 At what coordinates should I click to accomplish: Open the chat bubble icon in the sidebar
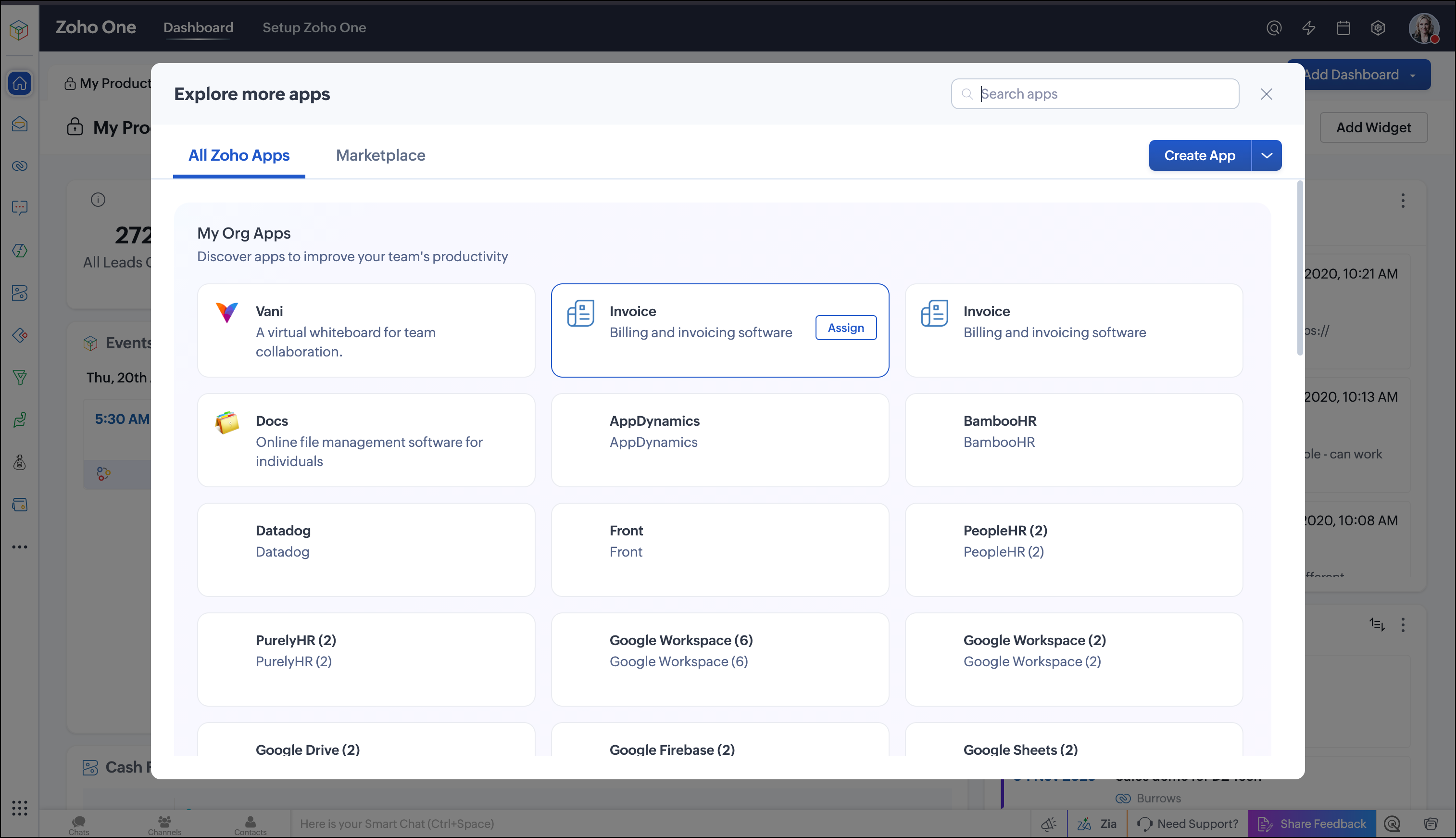[20, 208]
